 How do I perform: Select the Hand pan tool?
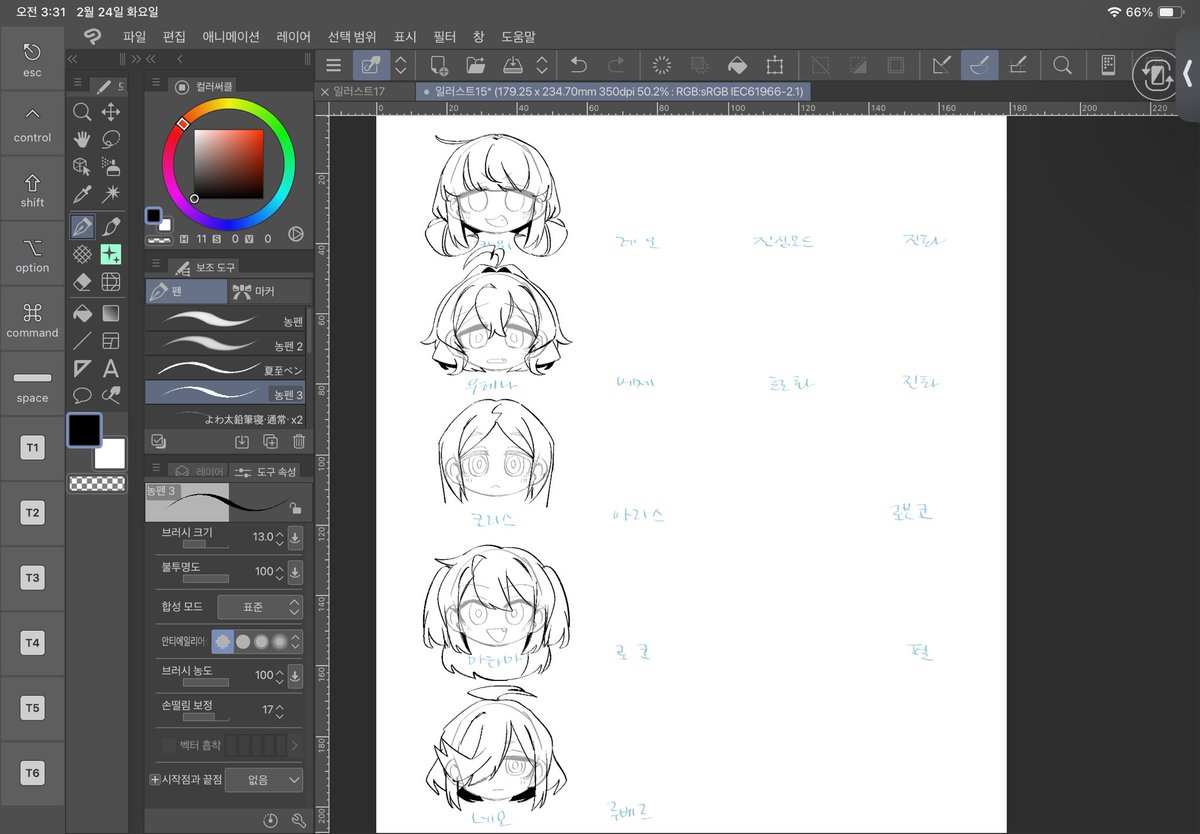click(83, 139)
